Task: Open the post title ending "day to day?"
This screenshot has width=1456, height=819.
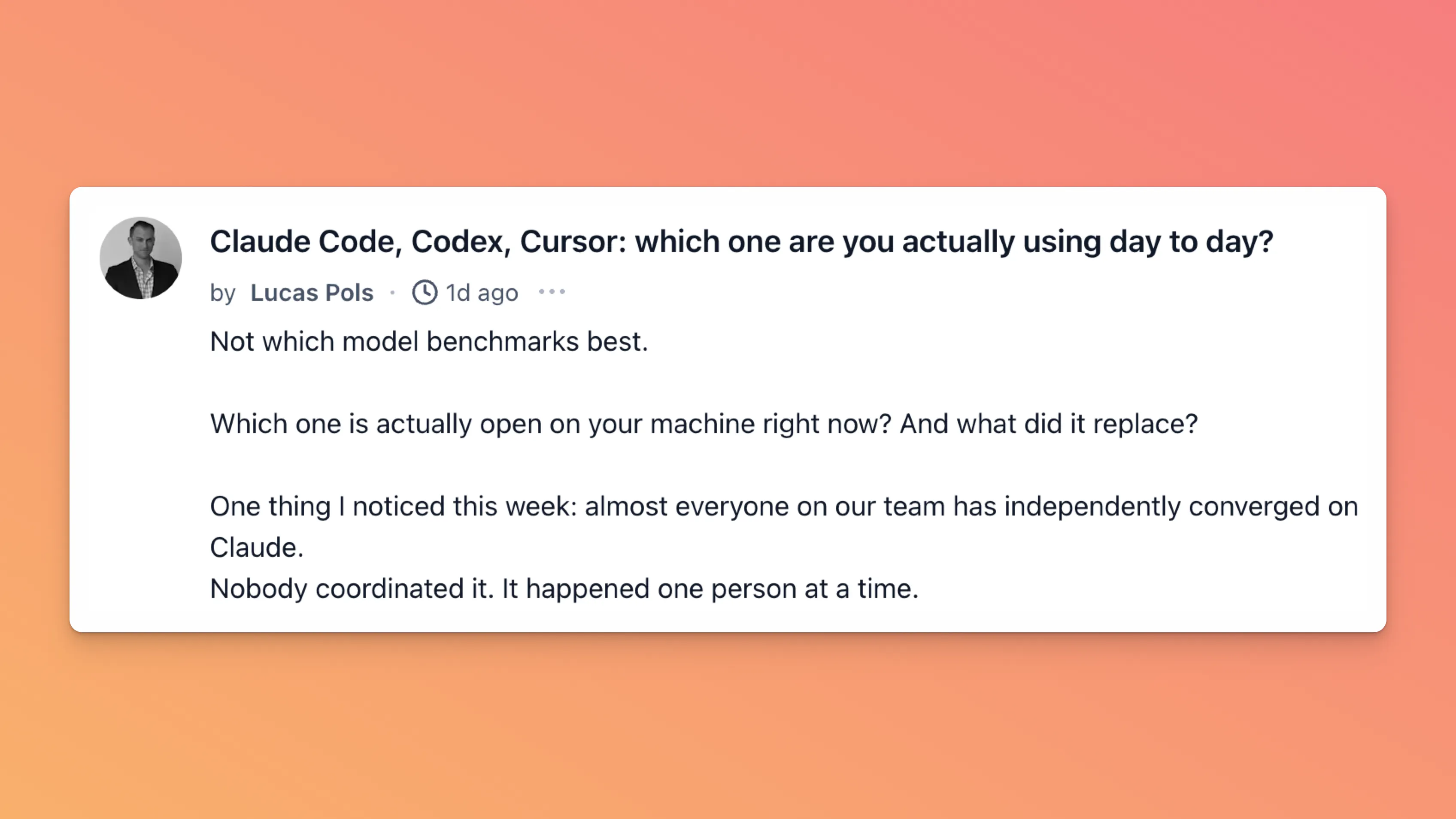Action: coord(742,242)
